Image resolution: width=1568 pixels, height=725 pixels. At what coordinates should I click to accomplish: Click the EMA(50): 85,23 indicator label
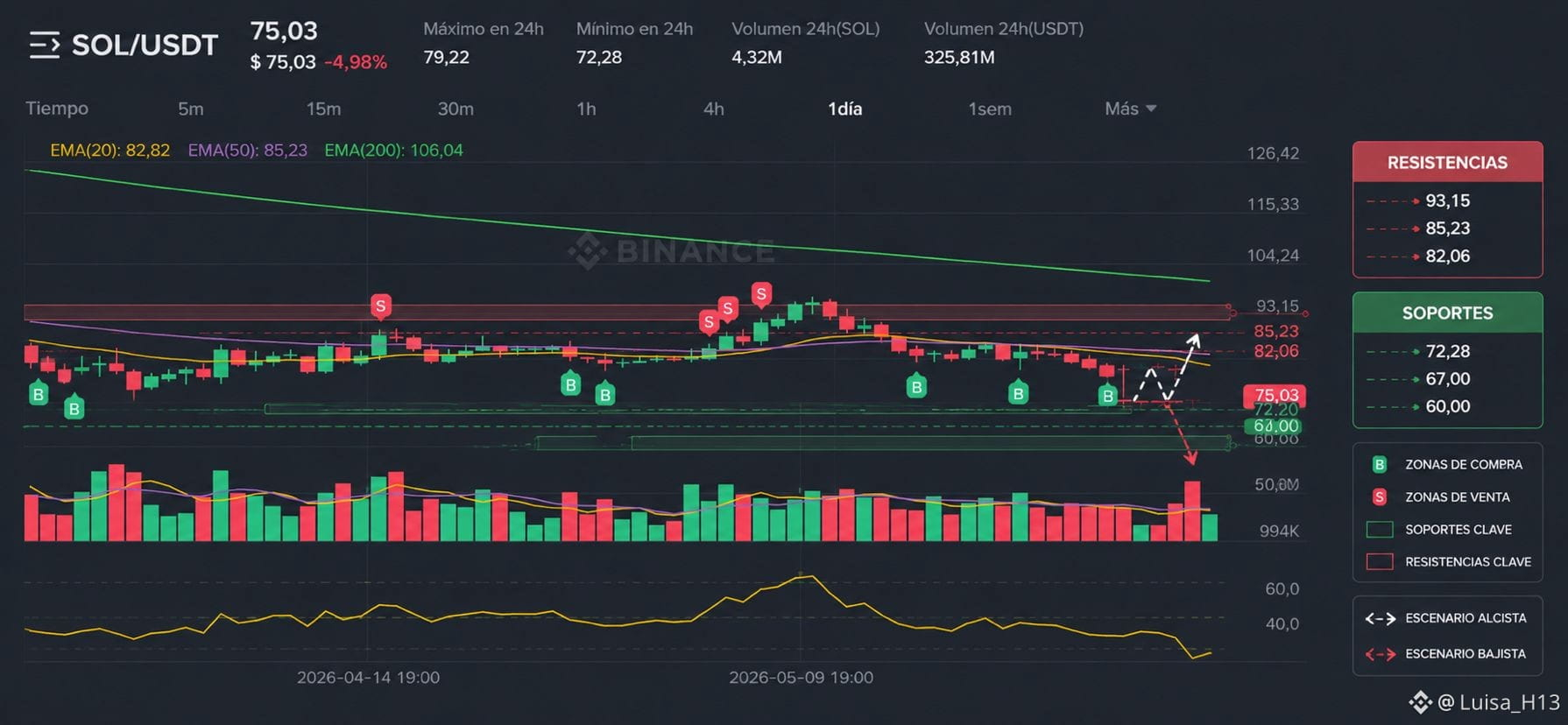[248, 150]
